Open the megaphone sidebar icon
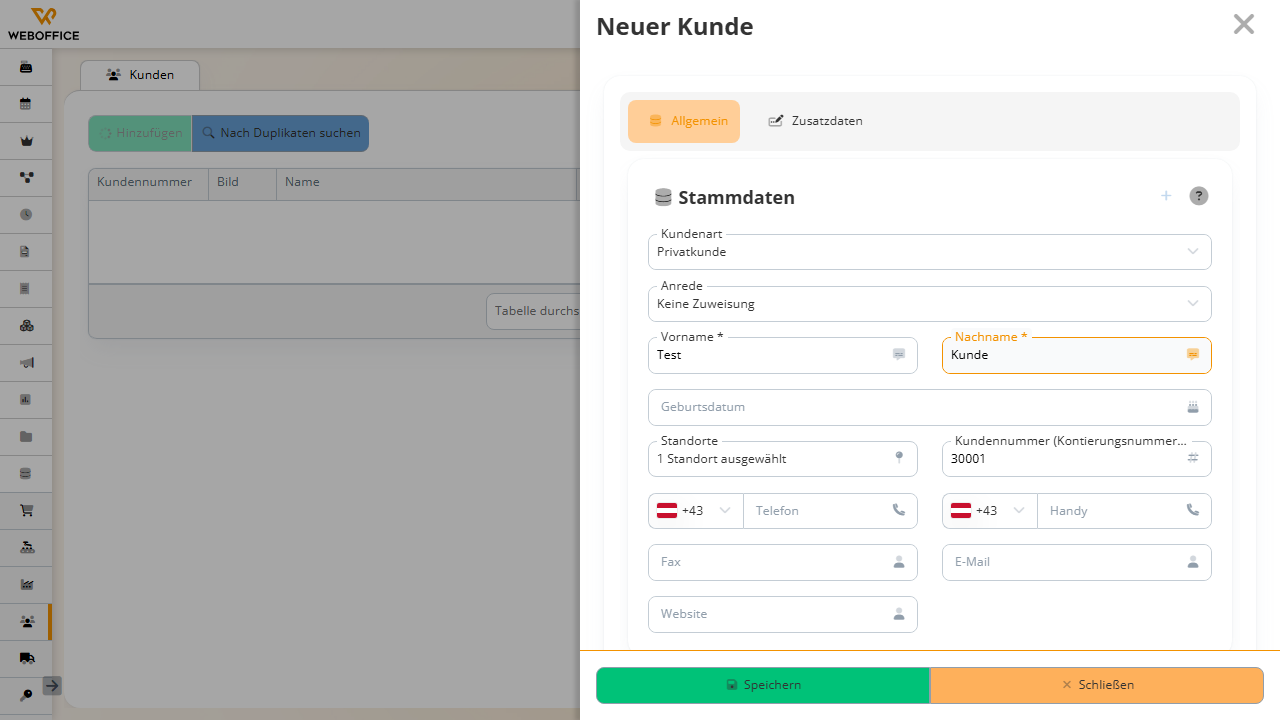Viewport: 1280px width, 720px height. coord(26,362)
